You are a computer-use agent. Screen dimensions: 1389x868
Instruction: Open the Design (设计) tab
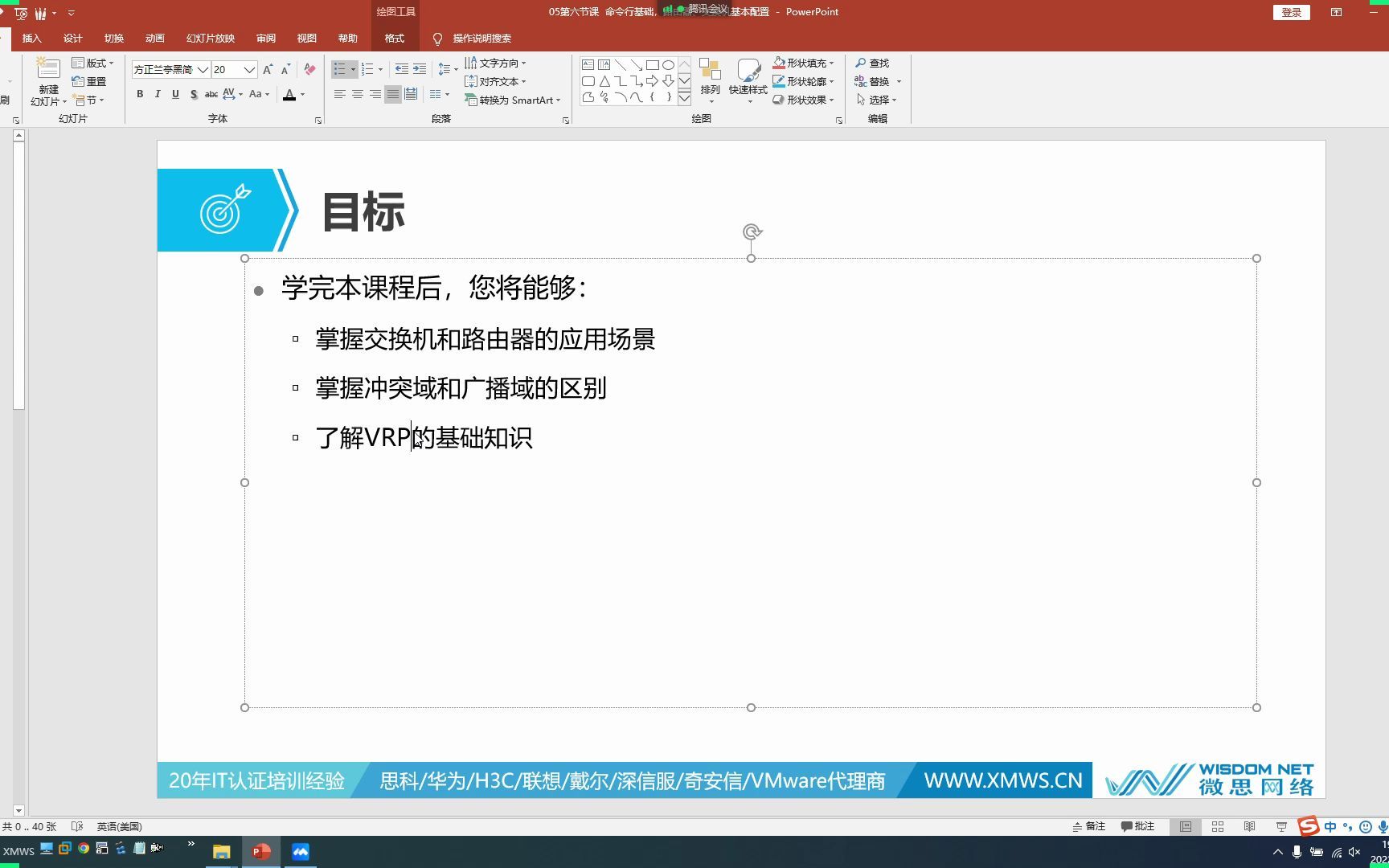coord(73,38)
